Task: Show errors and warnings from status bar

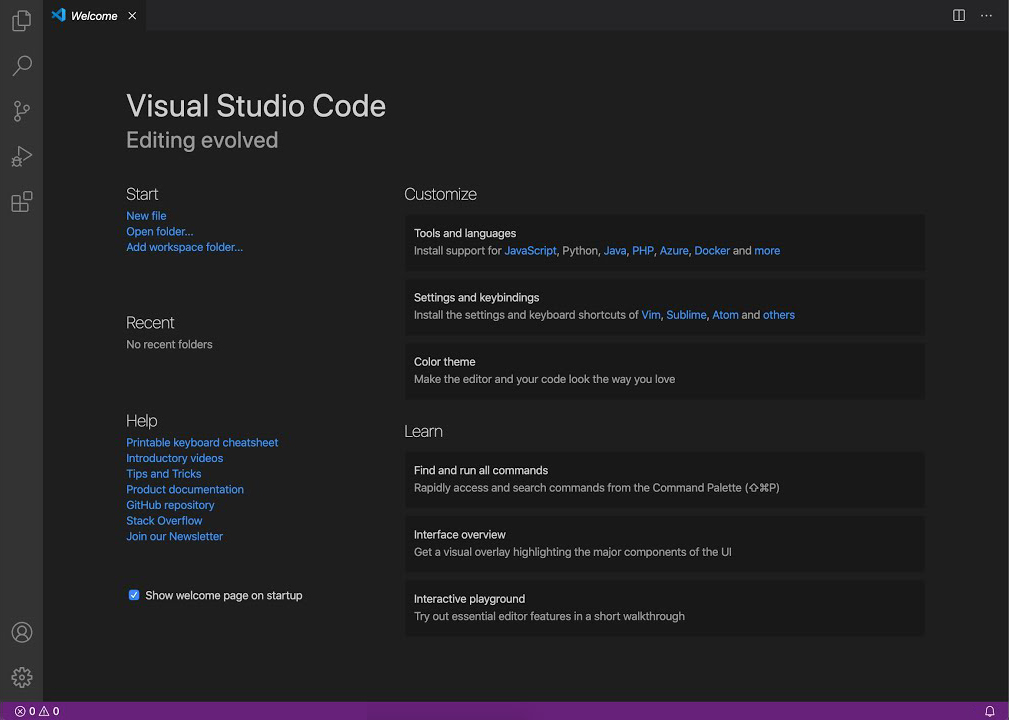Action: click(x=37, y=711)
